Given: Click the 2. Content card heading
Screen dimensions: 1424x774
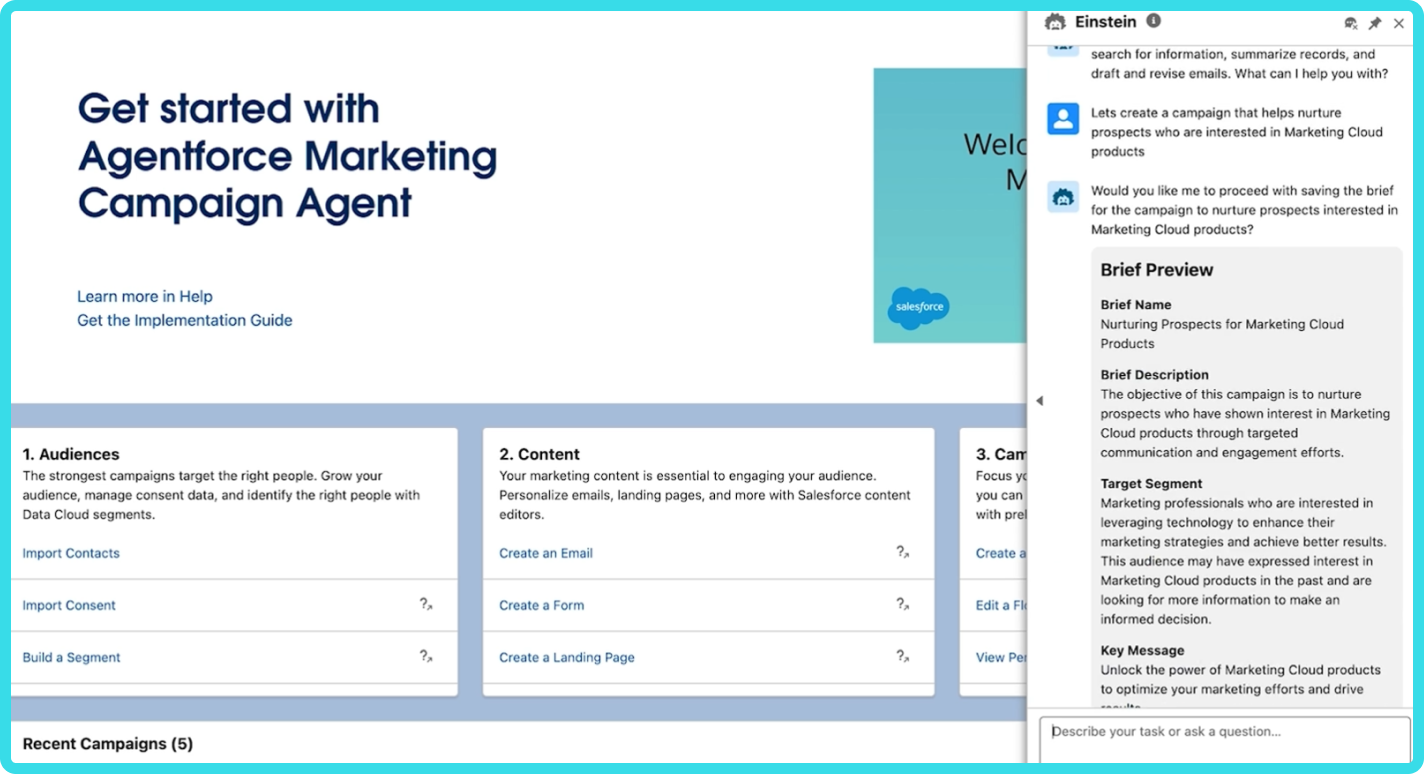Looking at the screenshot, I should (540, 454).
